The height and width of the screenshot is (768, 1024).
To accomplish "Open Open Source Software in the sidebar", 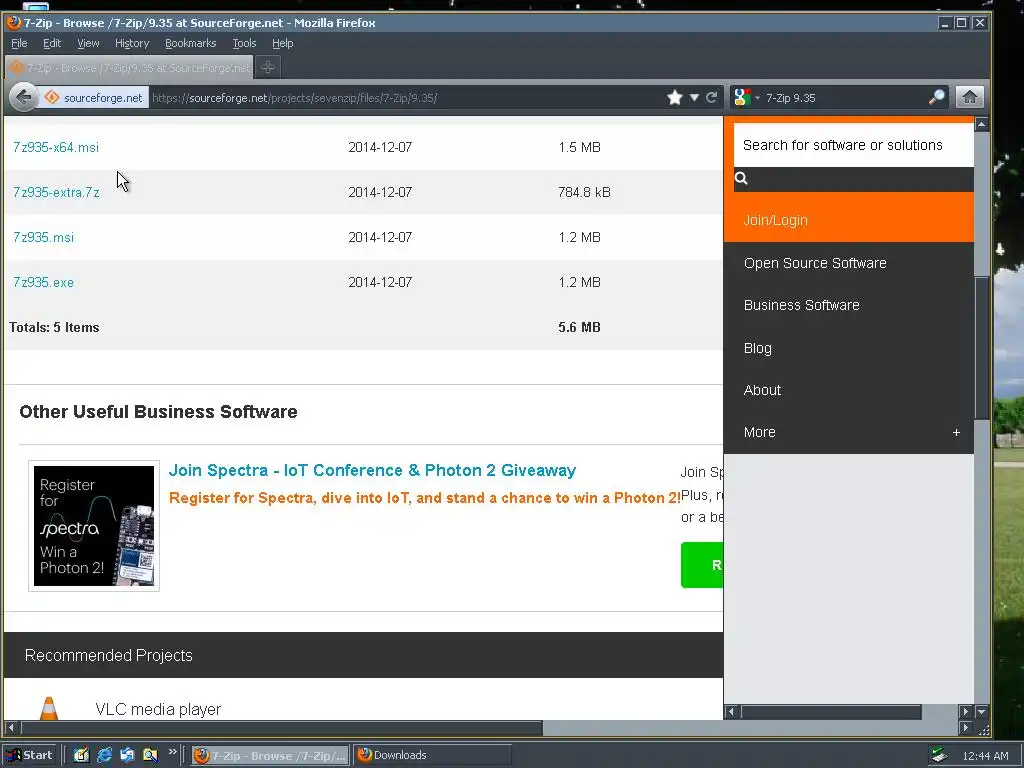I will click(x=815, y=263).
